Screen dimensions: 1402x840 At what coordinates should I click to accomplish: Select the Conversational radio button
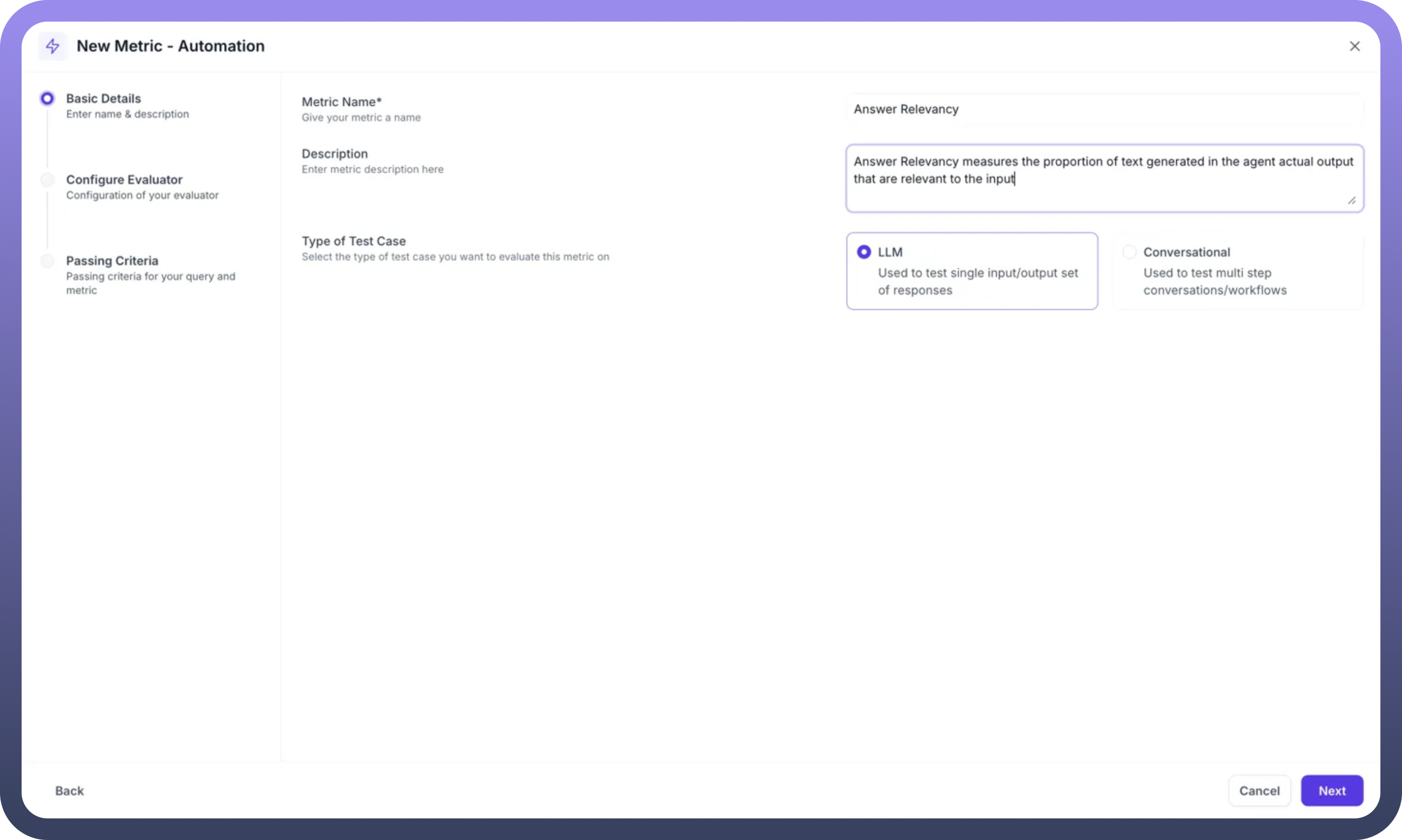(x=1129, y=252)
